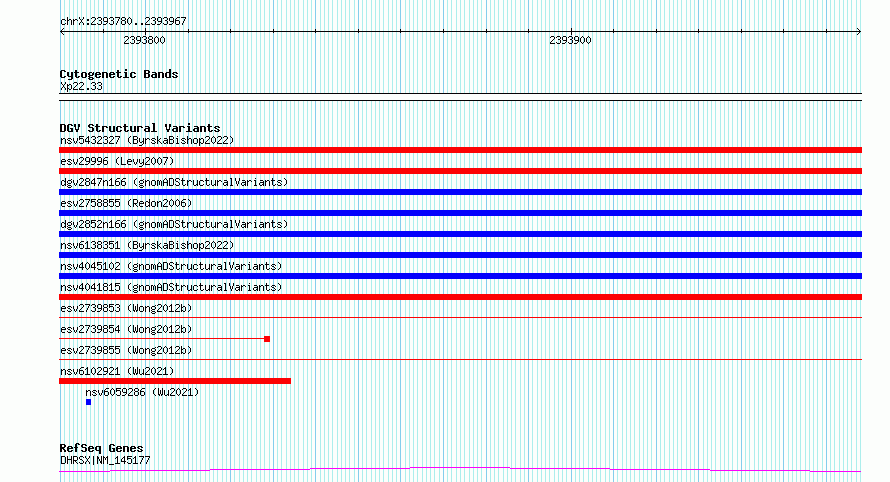Open the DHRSX|NM_145177 gene label
Screen dimensions: 890x482
[x=105, y=460]
